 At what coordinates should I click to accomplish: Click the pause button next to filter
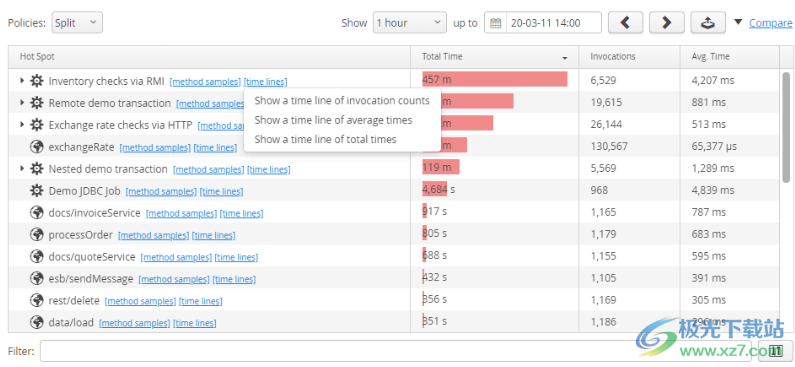pyautogui.click(x=775, y=351)
